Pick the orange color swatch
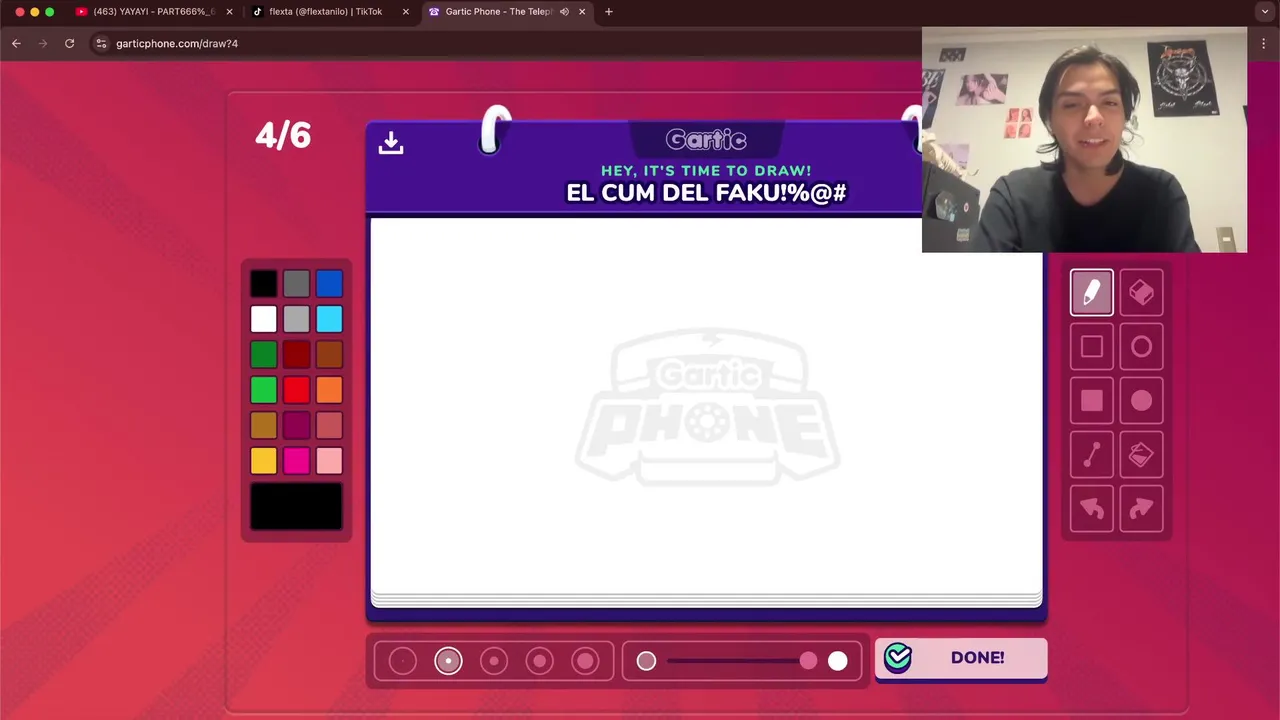This screenshot has width=1280, height=720. click(x=329, y=390)
